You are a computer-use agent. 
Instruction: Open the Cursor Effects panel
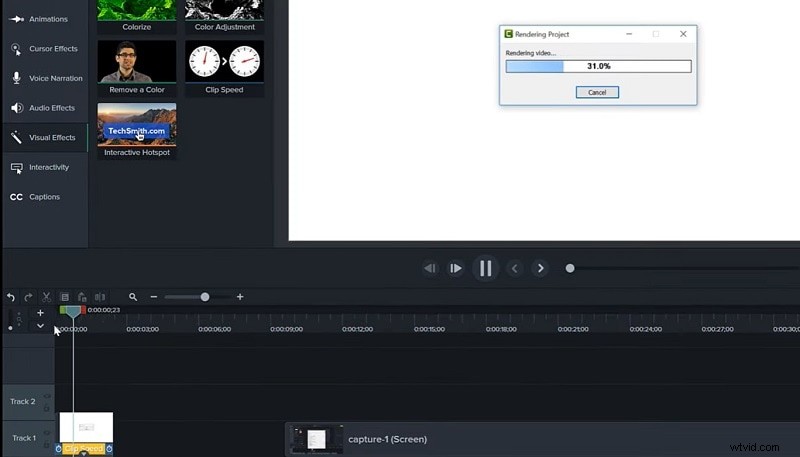point(45,48)
